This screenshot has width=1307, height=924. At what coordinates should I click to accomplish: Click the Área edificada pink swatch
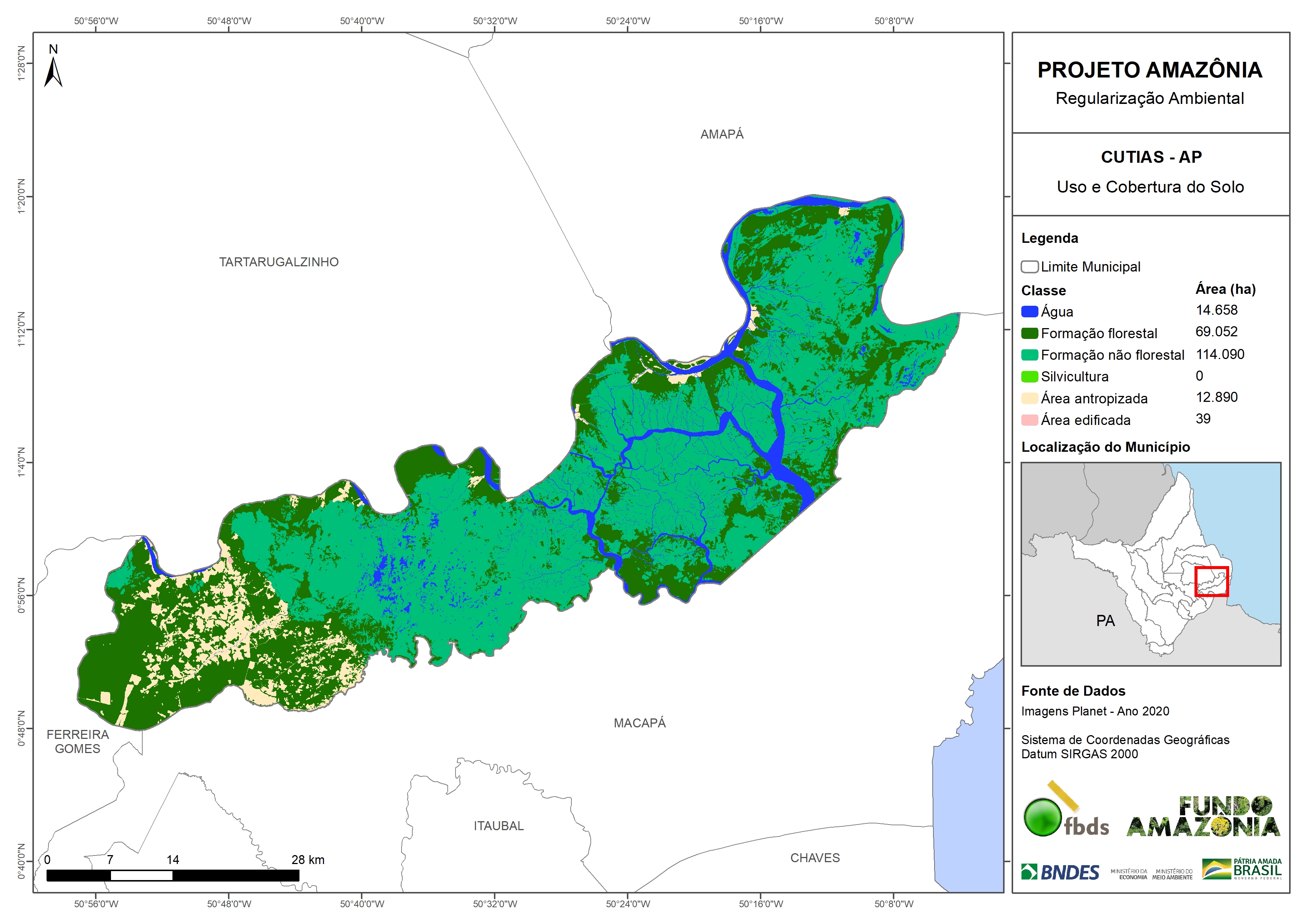click(1029, 420)
